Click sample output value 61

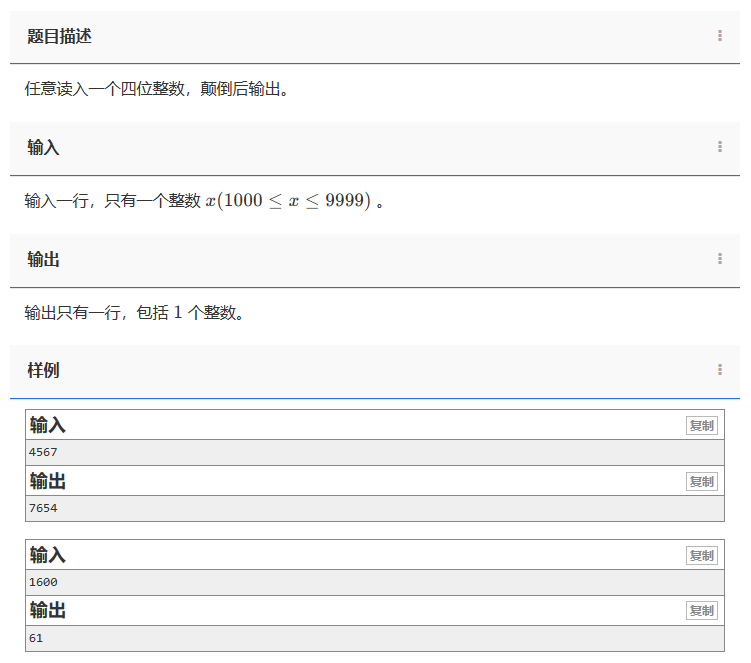[x=36, y=638]
